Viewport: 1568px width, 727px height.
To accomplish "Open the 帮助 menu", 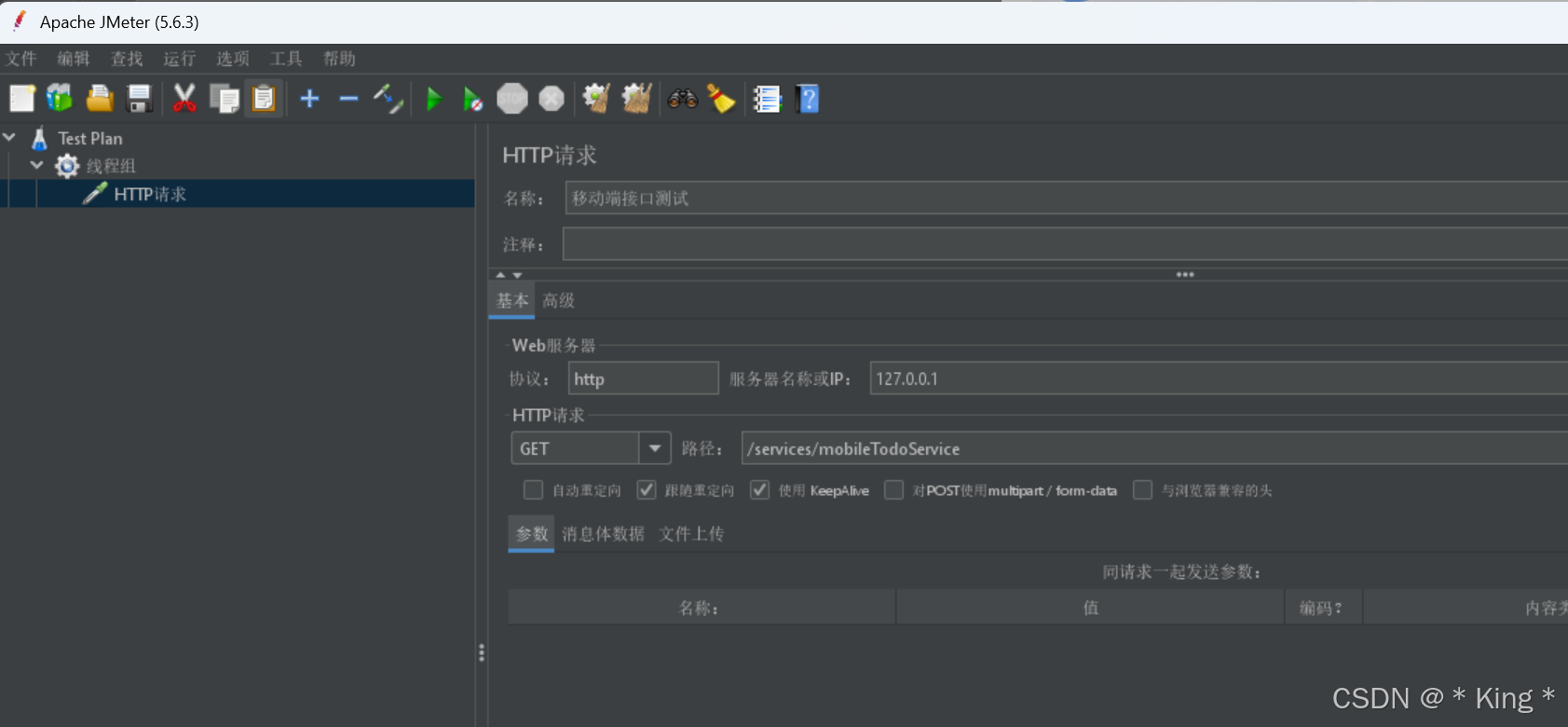I will coord(339,59).
